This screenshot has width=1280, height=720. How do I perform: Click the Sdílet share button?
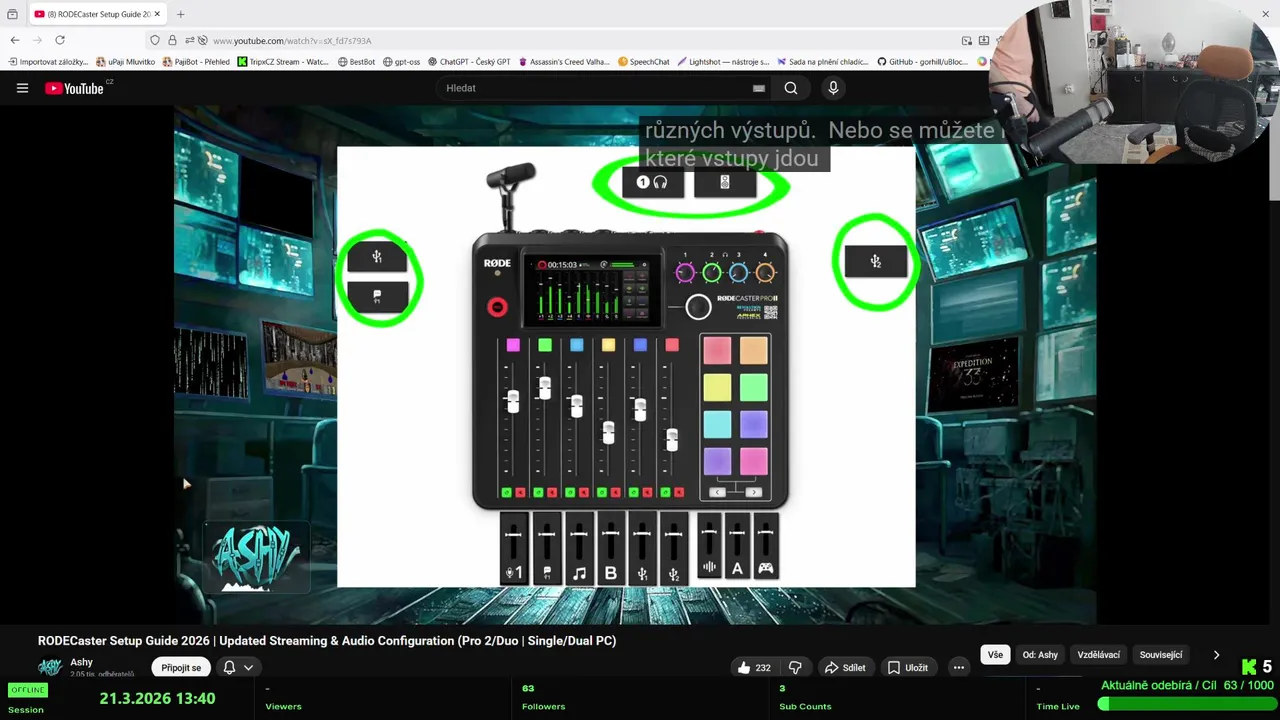pos(845,667)
